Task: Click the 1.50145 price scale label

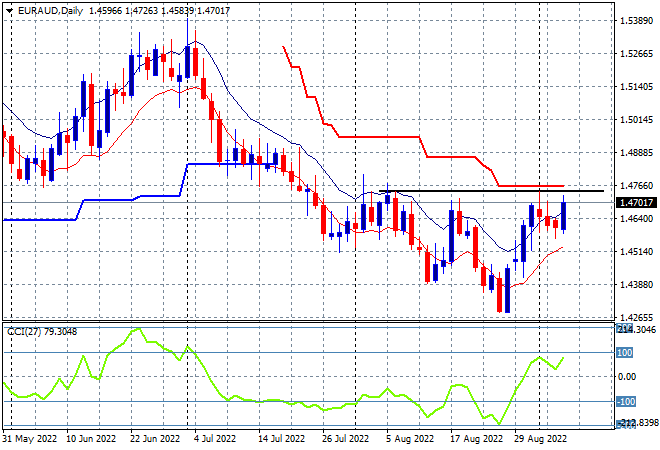Action: pyautogui.click(x=636, y=120)
